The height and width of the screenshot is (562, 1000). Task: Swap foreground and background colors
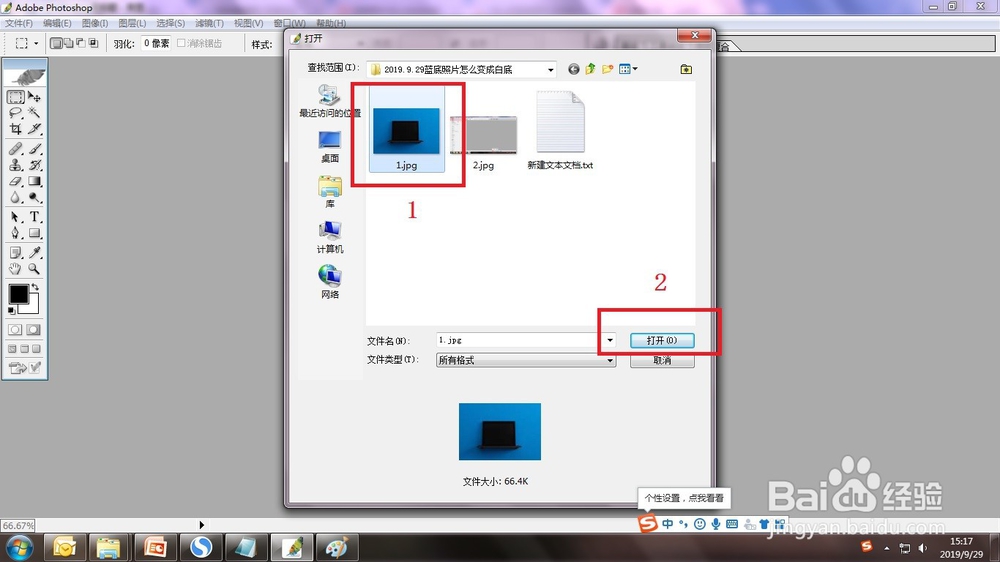pos(36,287)
